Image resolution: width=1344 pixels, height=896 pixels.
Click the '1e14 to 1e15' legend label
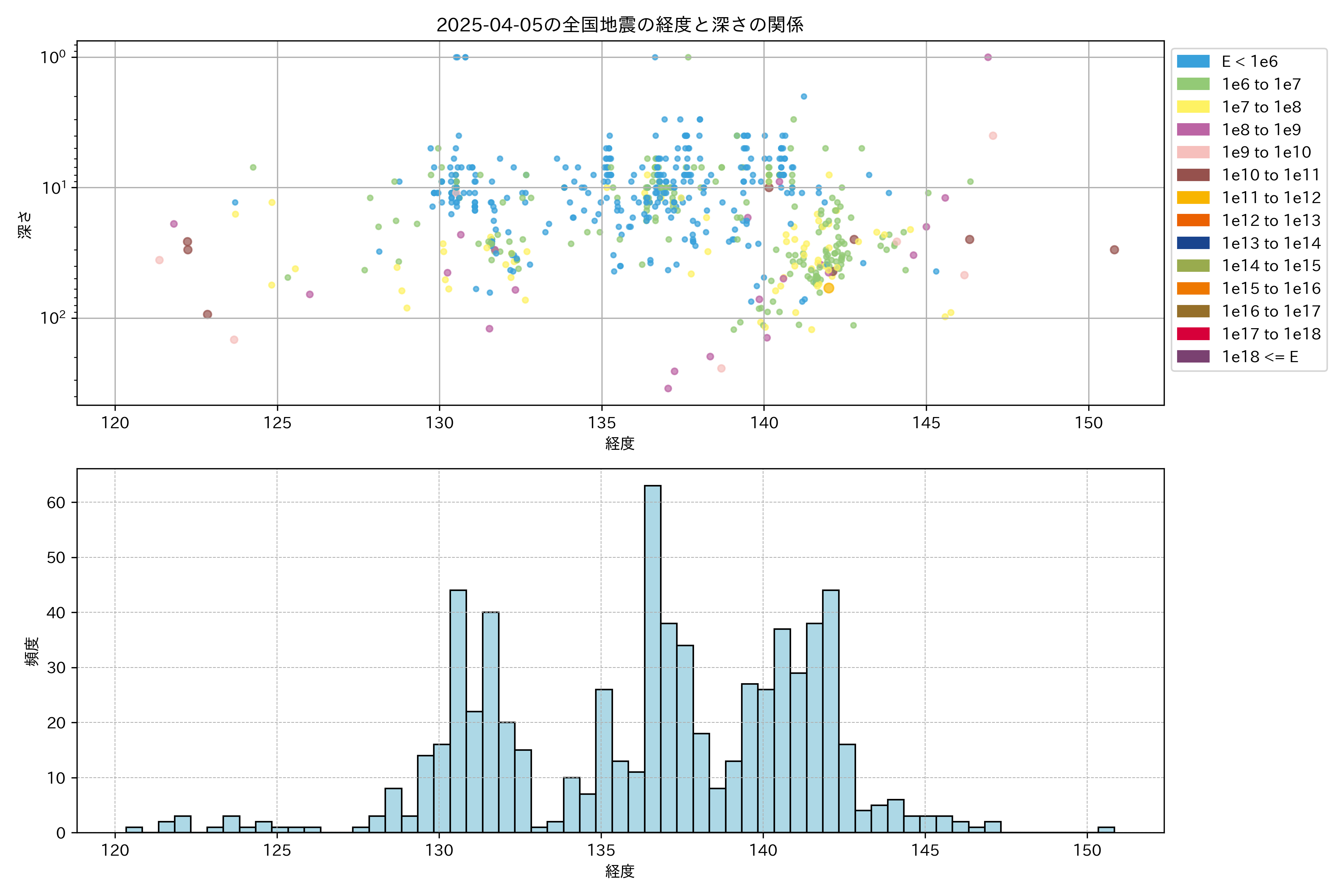(x=1271, y=266)
